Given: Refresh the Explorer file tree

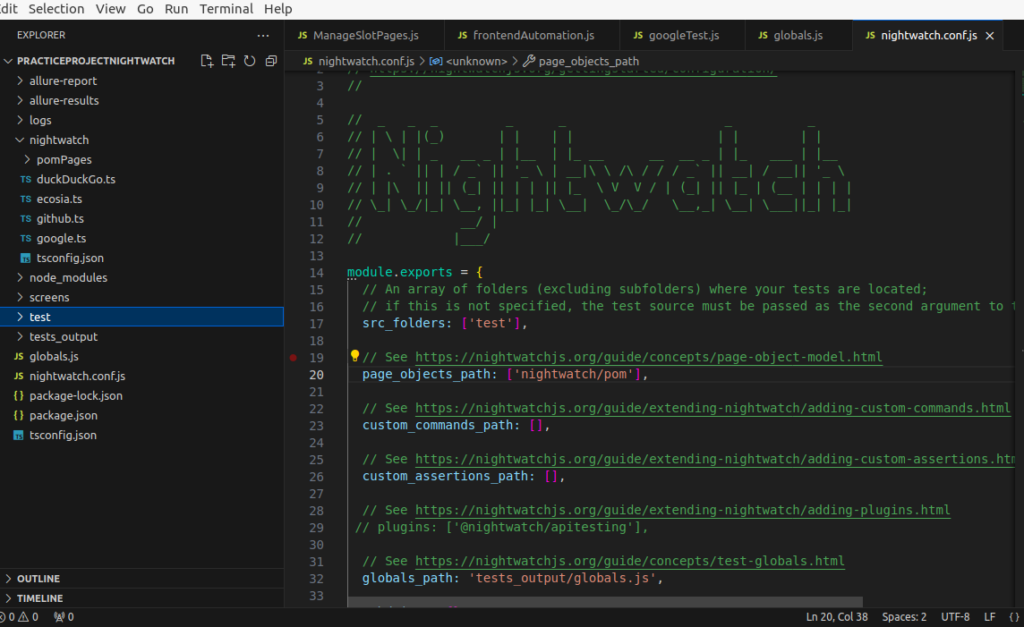Looking at the screenshot, I should point(249,61).
